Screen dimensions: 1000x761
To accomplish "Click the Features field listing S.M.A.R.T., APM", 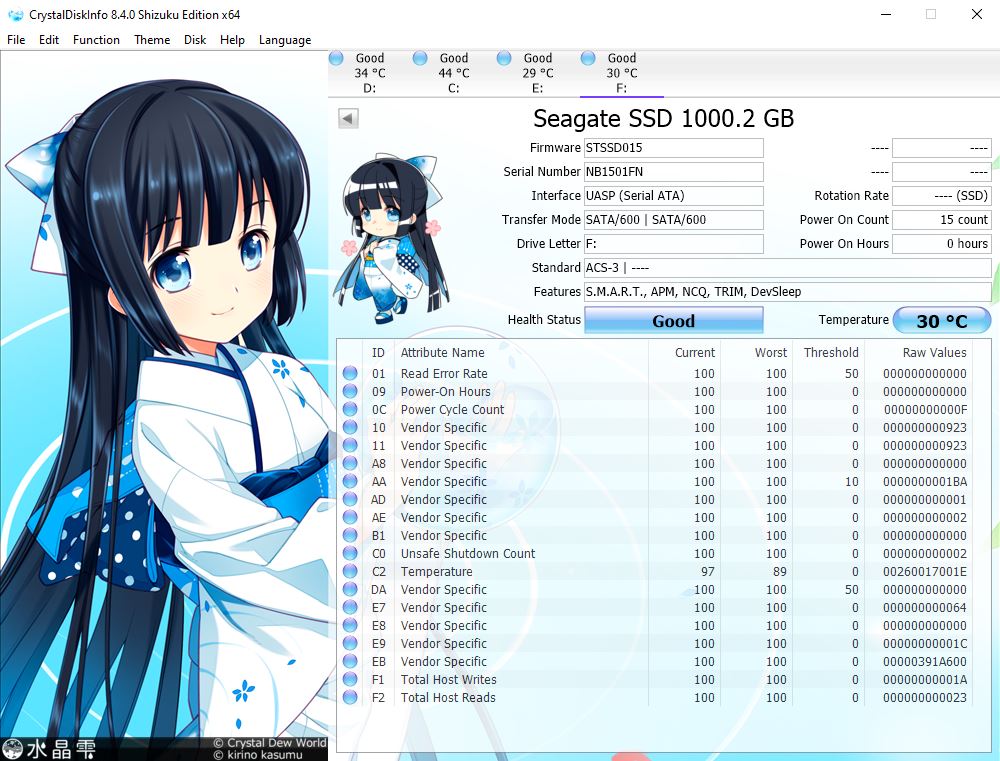I will tap(788, 292).
